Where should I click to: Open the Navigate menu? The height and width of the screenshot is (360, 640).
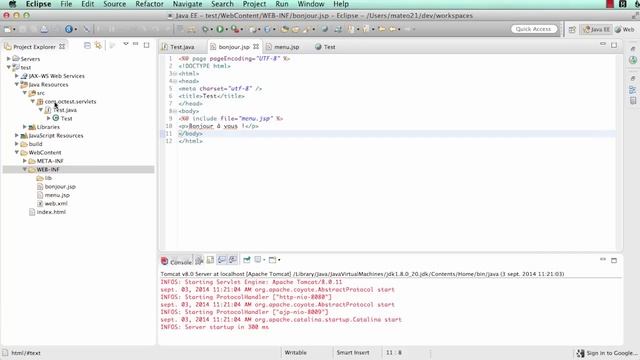187,4
